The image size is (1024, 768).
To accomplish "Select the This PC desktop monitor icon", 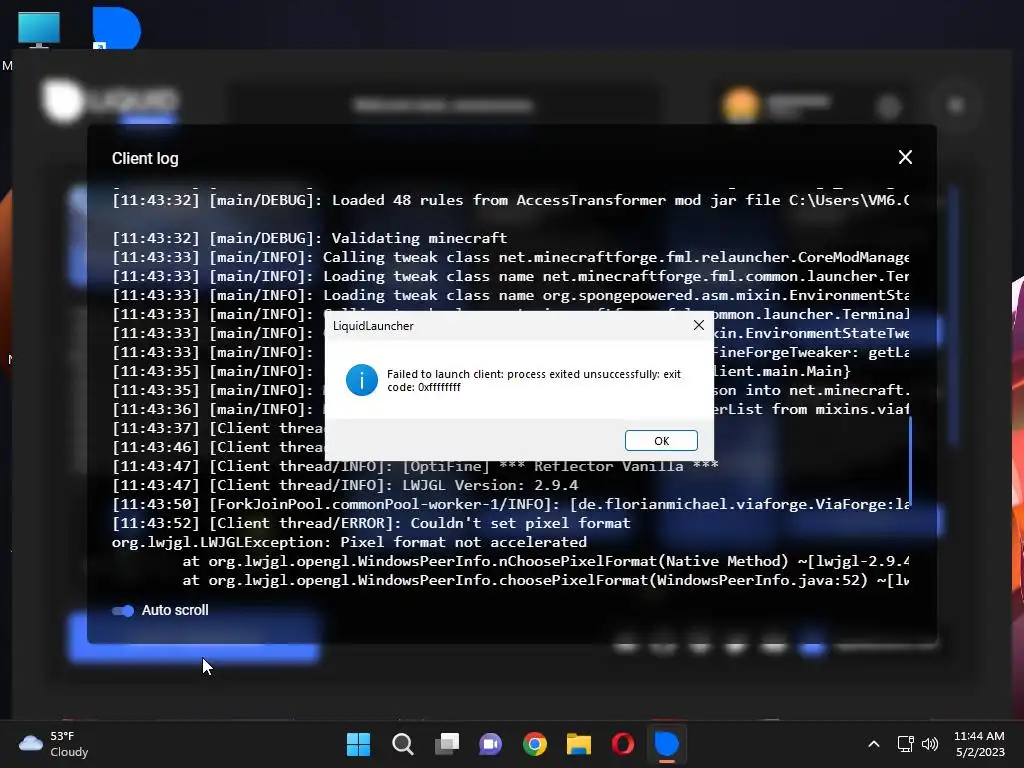I will point(39,29).
